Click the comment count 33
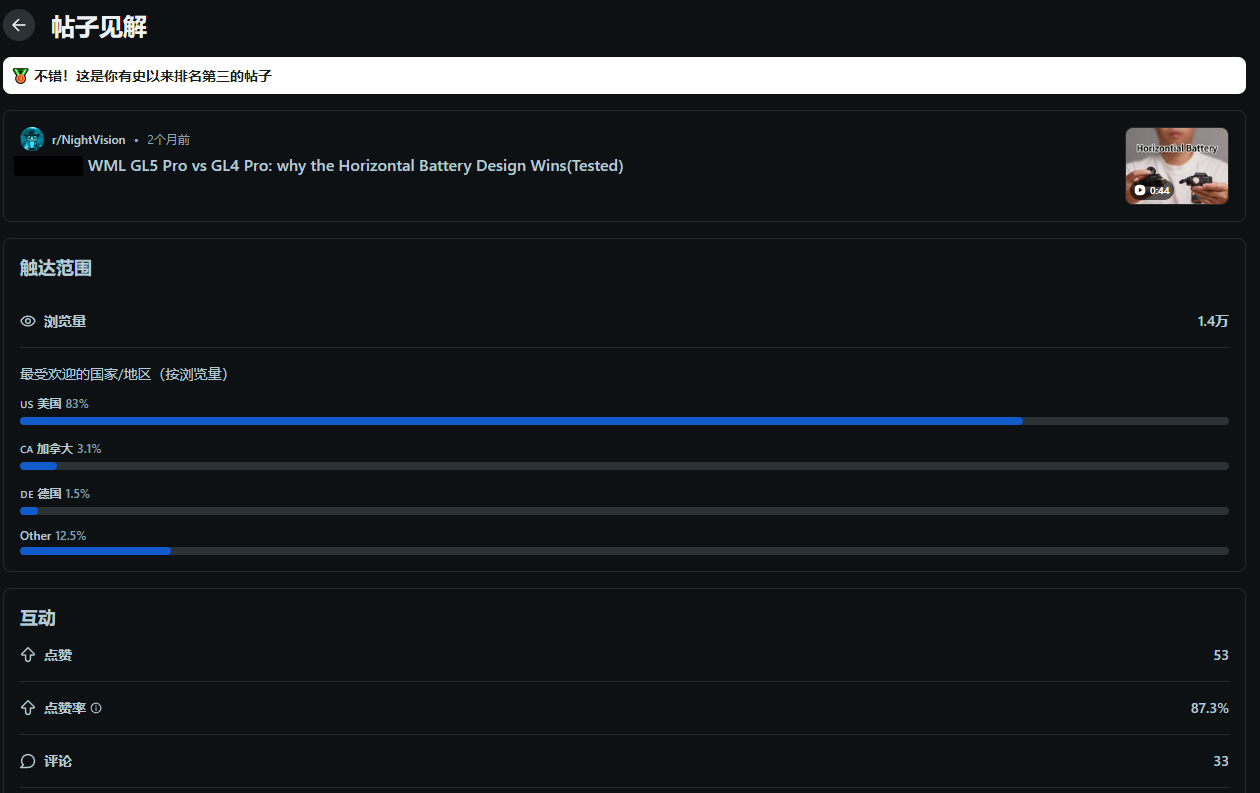The height and width of the screenshot is (793, 1260). click(x=1221, y=761)
